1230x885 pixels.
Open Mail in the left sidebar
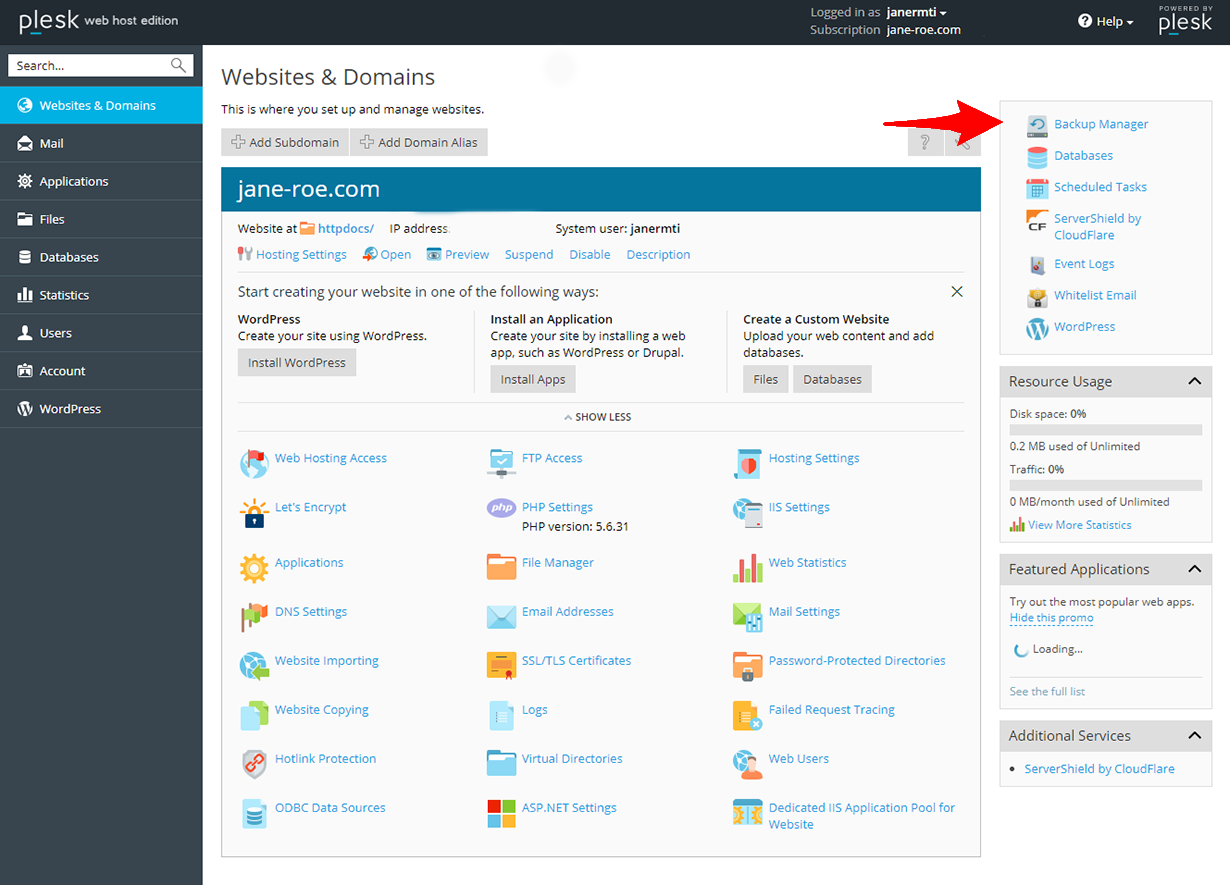[52, 144]
